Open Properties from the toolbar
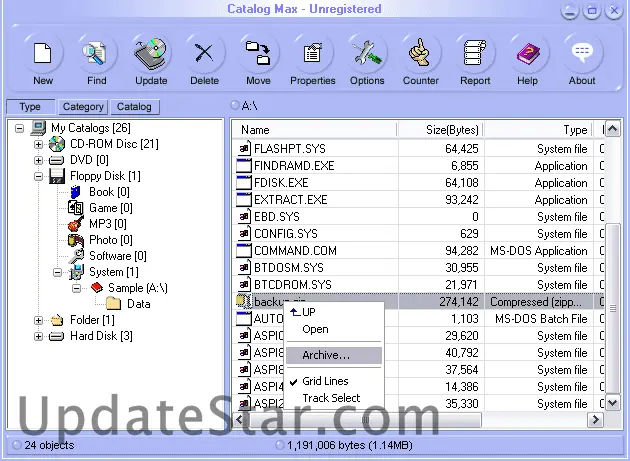This screenshot has height=461, width=630. click(x=313, y=54)
